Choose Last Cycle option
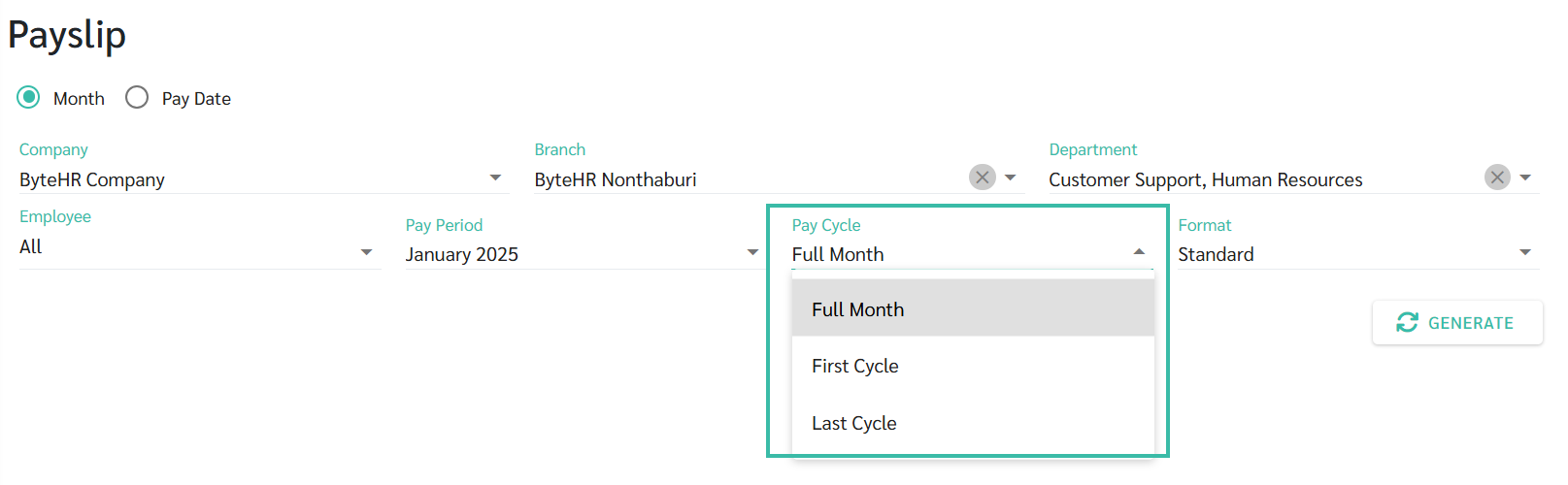Image resolution: width=1568 pixels, height=485 pixels. [x=854, y=423]
